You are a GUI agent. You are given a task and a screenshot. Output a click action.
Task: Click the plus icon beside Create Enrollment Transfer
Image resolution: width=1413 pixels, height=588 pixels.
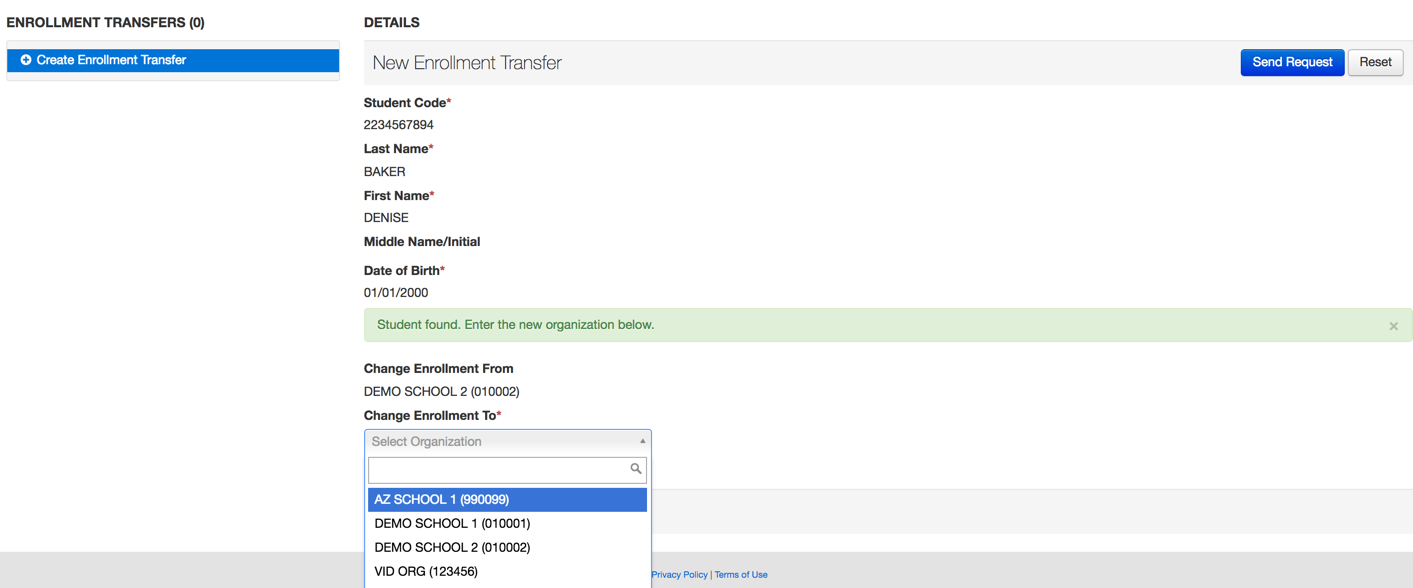point(26,60)
